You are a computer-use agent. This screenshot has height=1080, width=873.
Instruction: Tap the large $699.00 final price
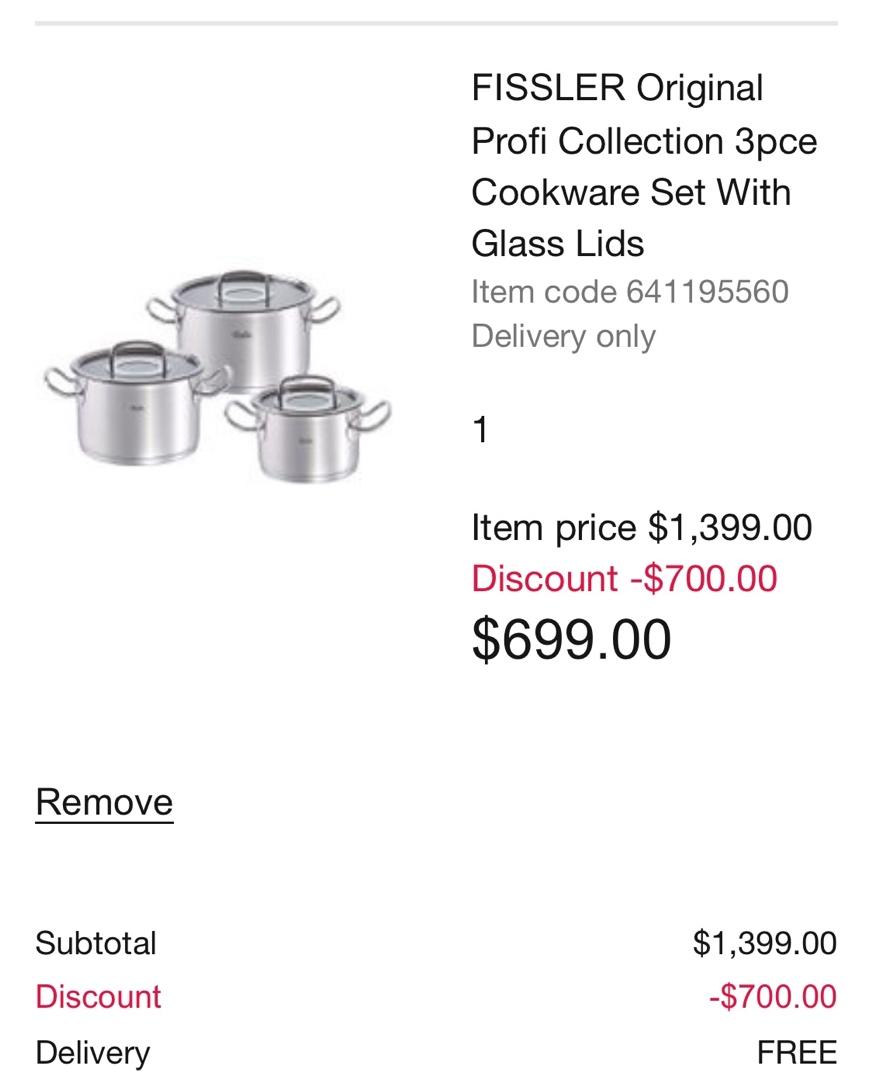(571, 640)
